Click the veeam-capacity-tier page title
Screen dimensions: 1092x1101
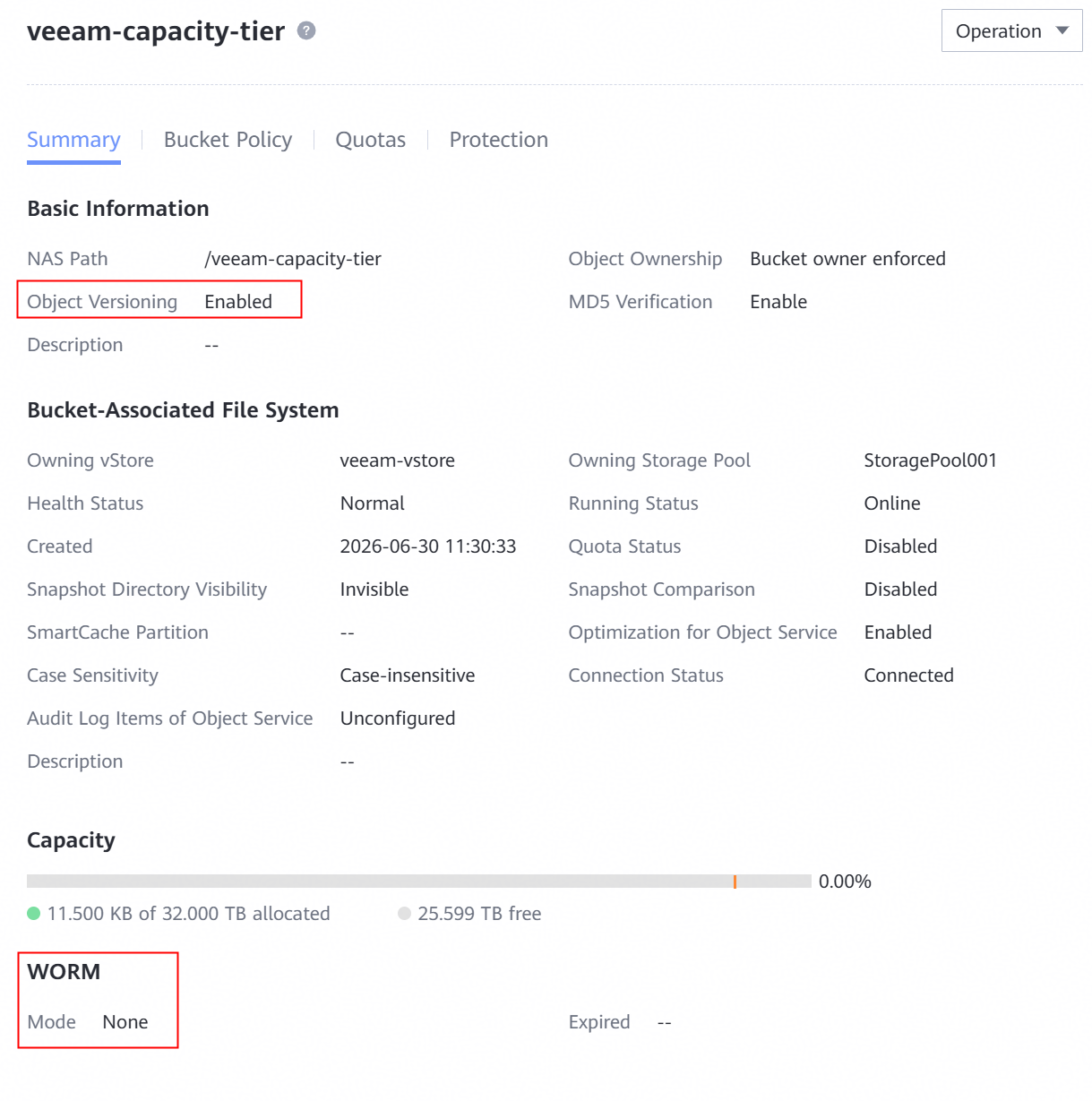pyautogui.click(x=156, y=31)
